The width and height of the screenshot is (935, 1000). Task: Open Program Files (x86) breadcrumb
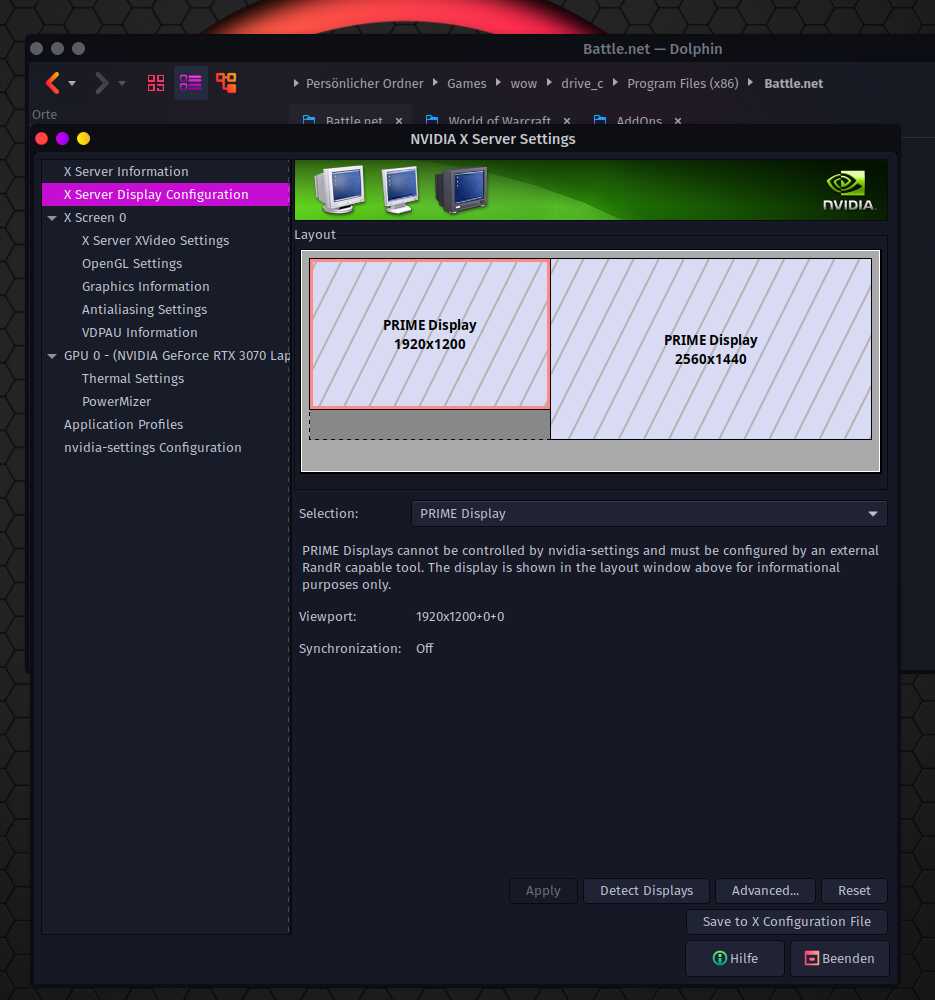pyautogui.click(x=682, y=84)
